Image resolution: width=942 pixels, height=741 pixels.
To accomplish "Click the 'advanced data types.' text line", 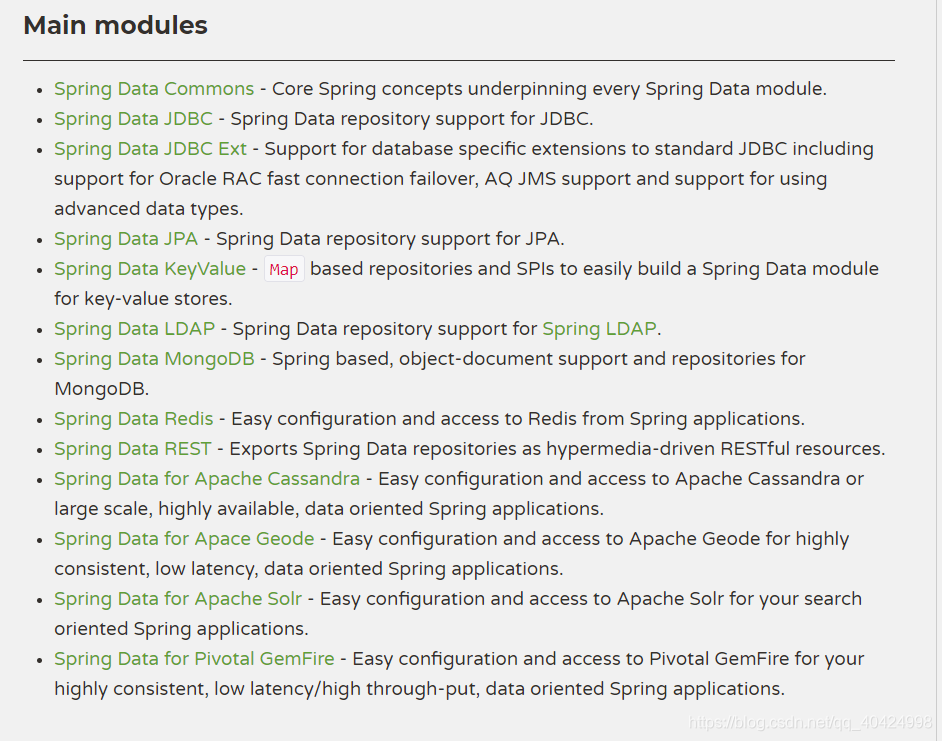I will [149, 209].
